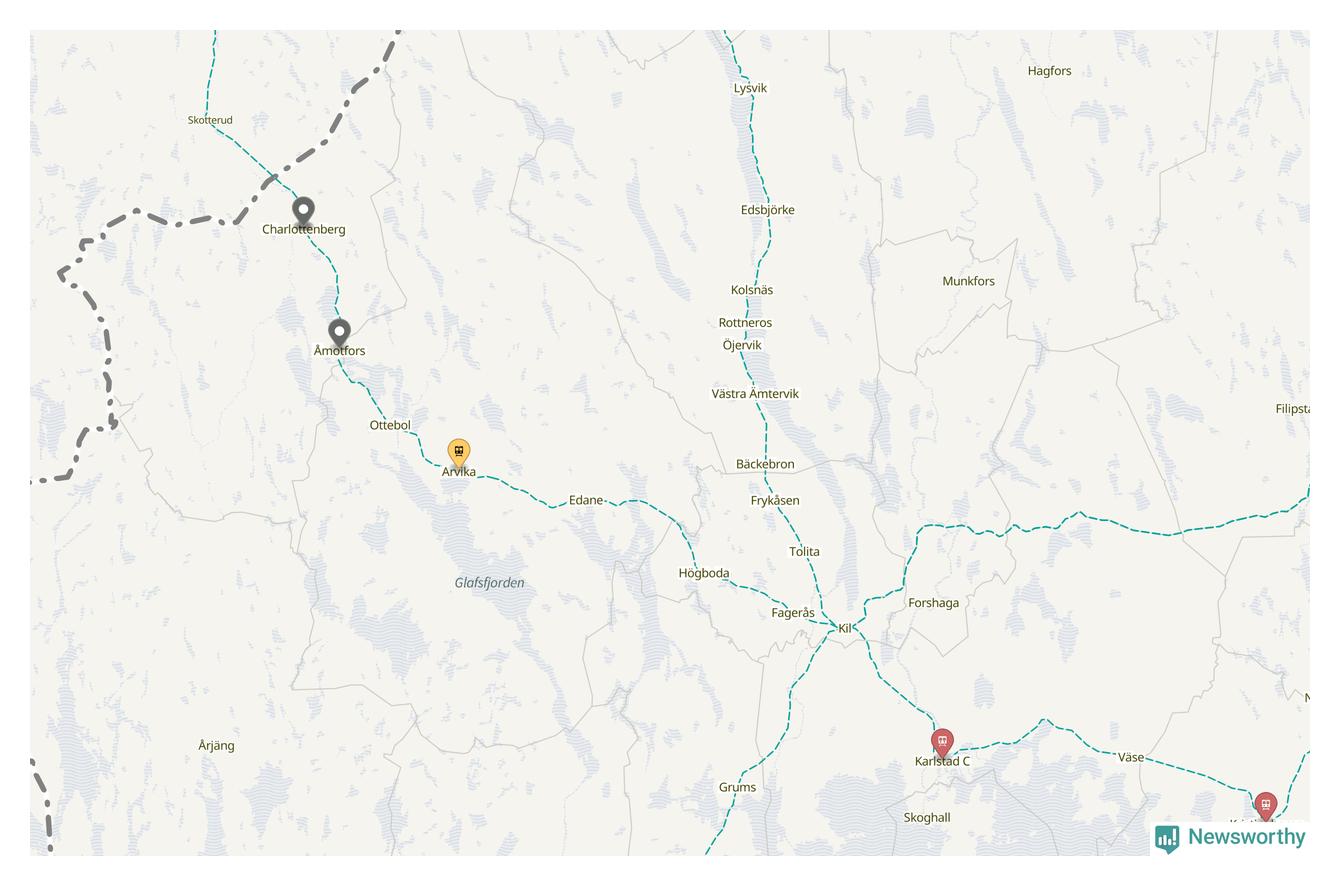Click the partially hidden red marker near Kristinehamn
Screen dimensions: 1340x886
(x=1266, y=807)
